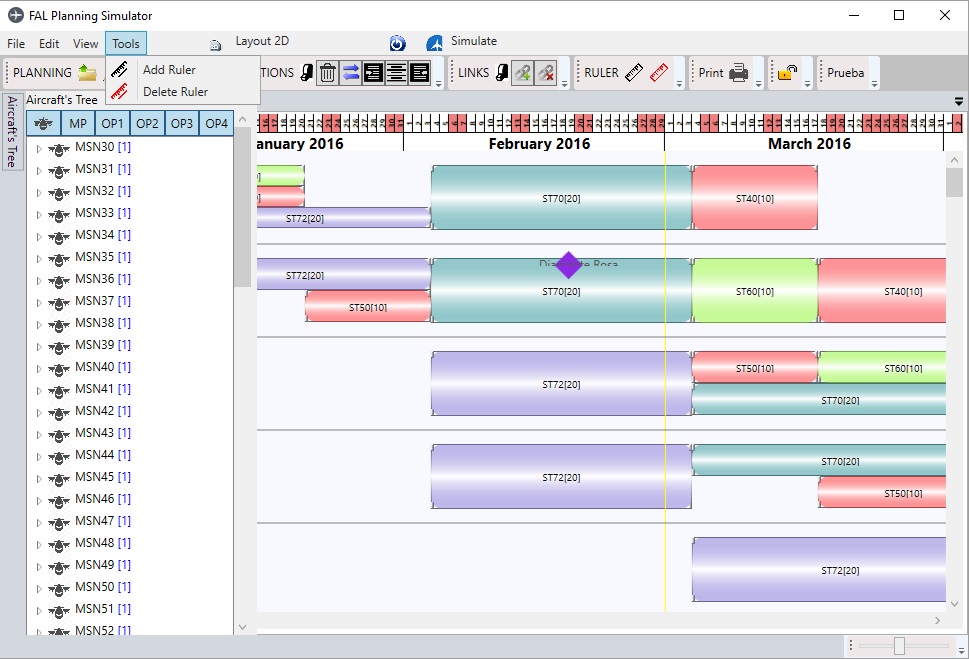
Task: Click the operations trash delete icon
Action: coord(327,73)
